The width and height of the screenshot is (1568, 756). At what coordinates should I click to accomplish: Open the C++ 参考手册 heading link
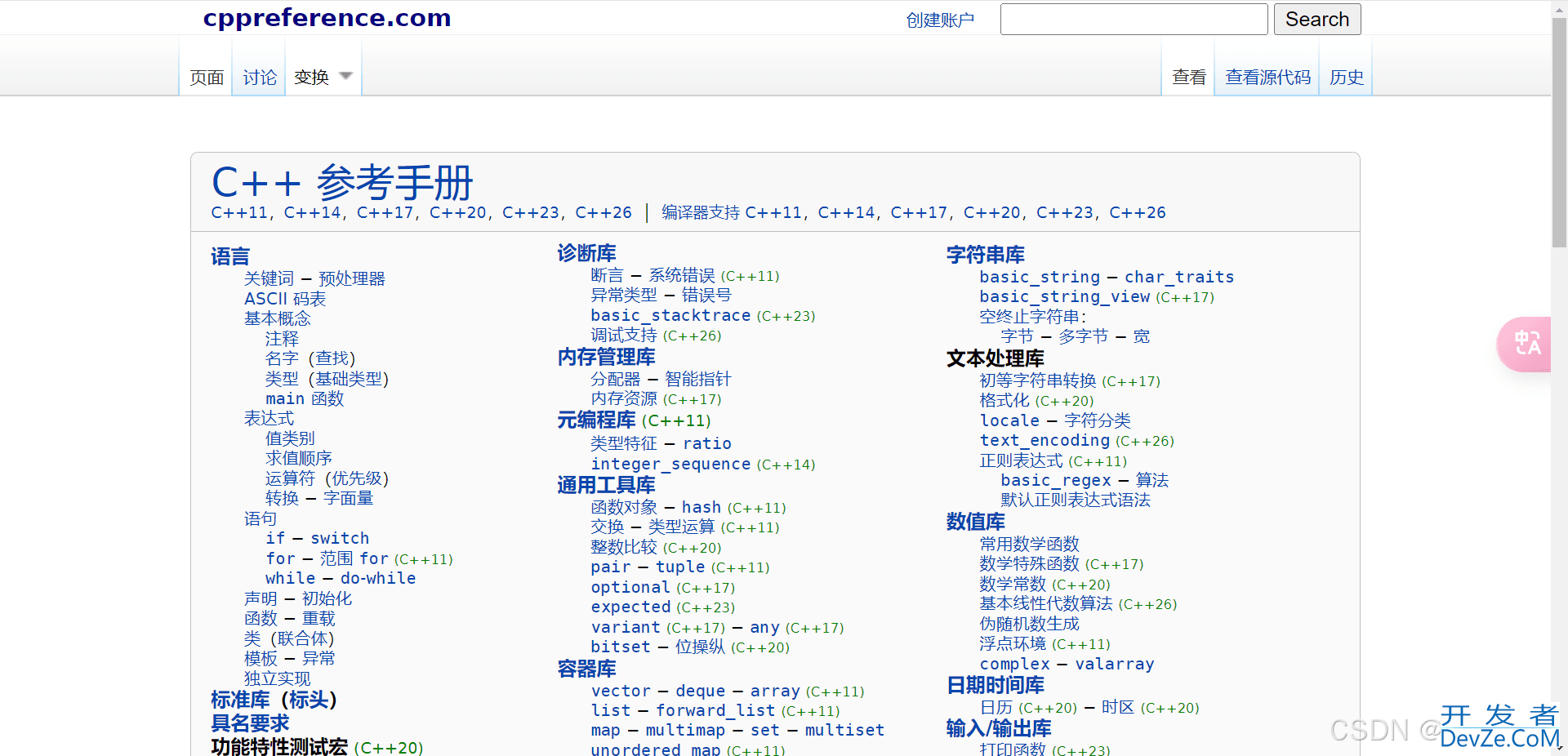[x=342, y=182]
